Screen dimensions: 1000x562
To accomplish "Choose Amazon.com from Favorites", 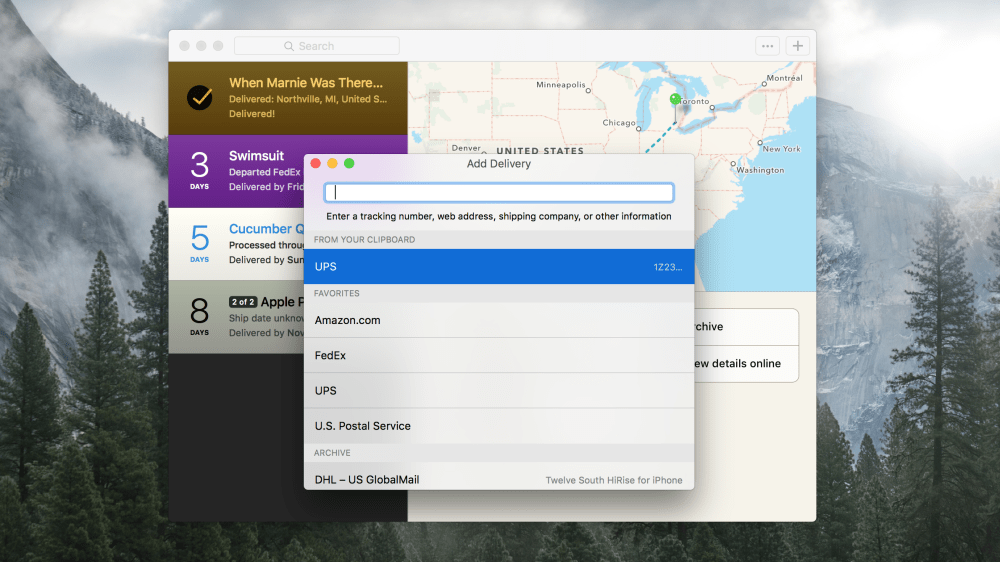I will tap(498, 320).
